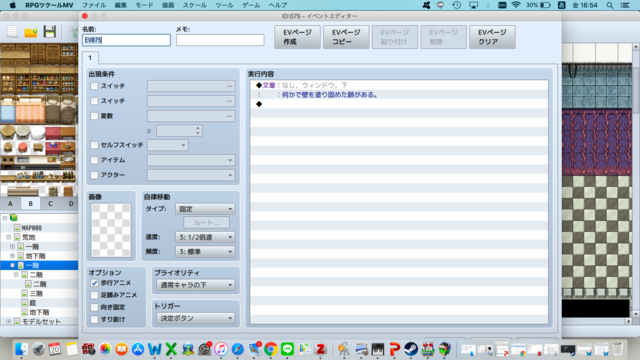This screenshot has width=640, height=360.
Task: Launch Microsoft Word from the dock
Action: [155, 349]
